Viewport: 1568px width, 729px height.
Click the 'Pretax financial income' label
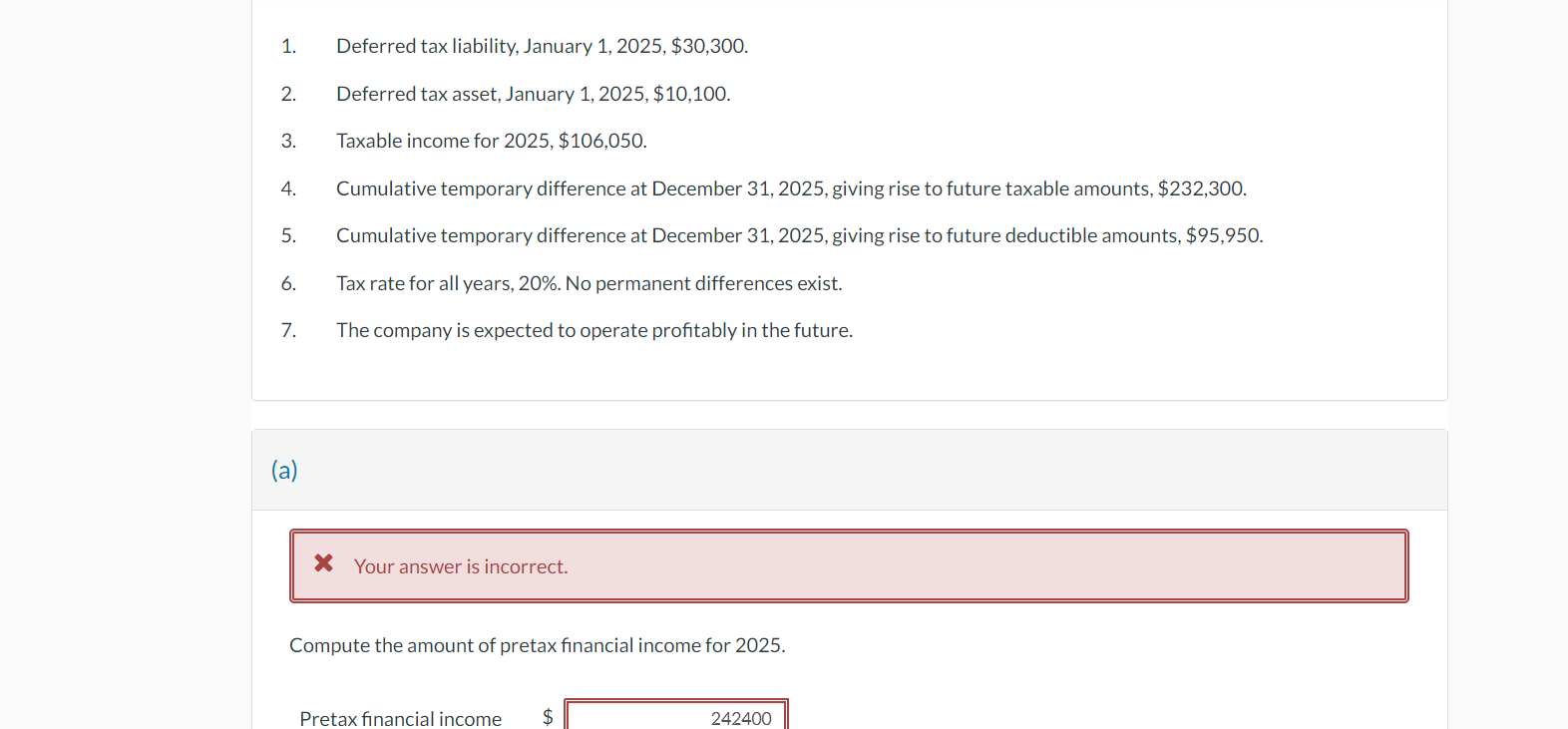tap(400, 718)
